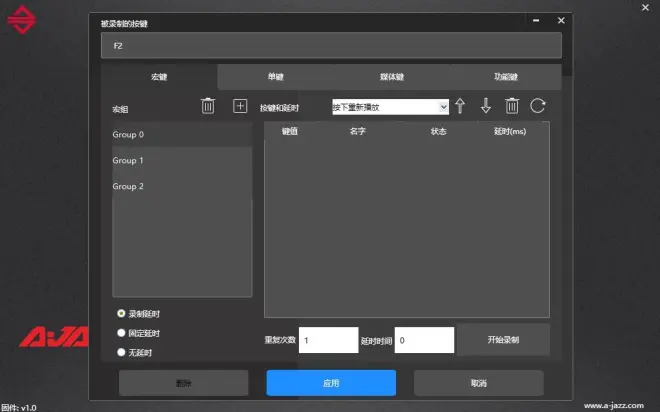Delete key entry using right-side trash icon
Viewport: 660px width, 412px height.
[x=512, y=106]
